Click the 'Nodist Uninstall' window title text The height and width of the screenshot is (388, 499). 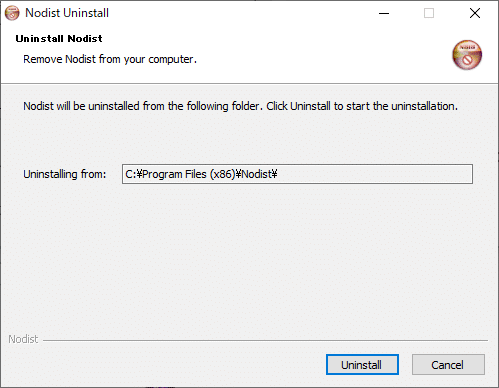tap(67, 13)
